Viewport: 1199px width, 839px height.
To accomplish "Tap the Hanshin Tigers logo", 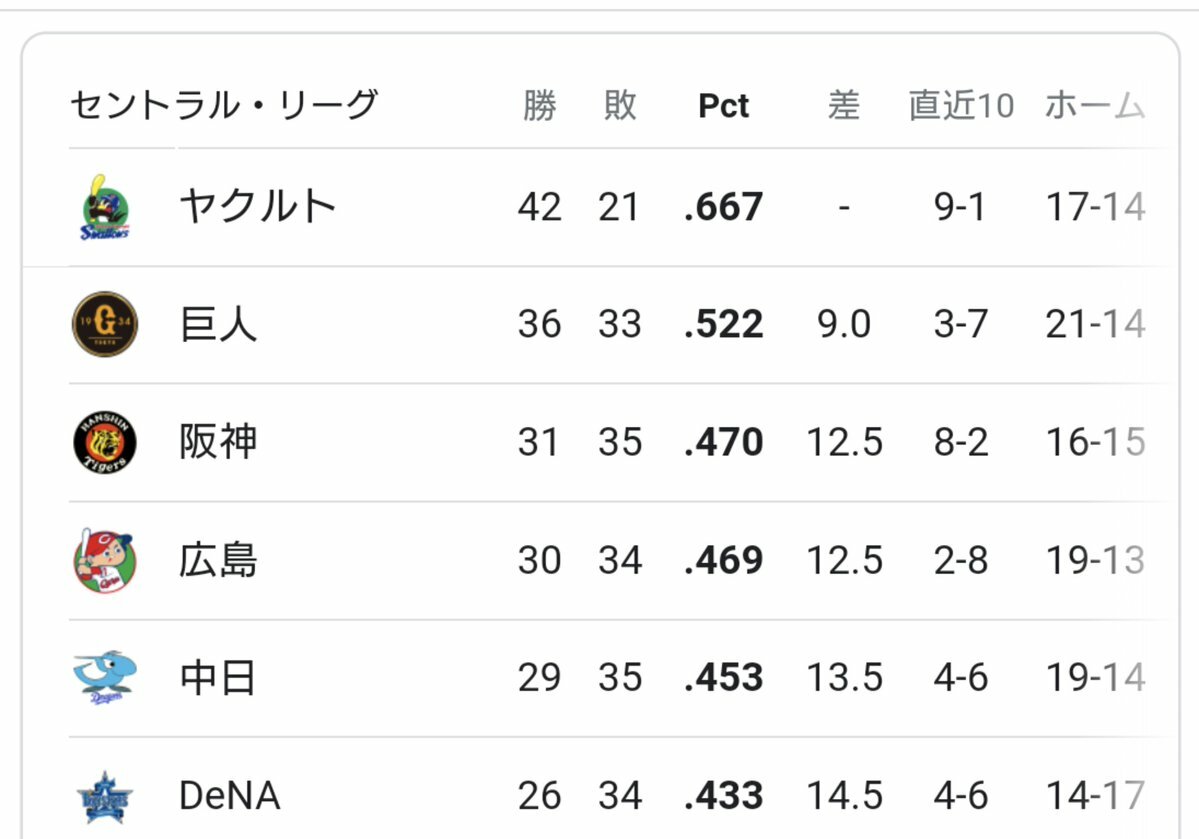I will (105, 442).
